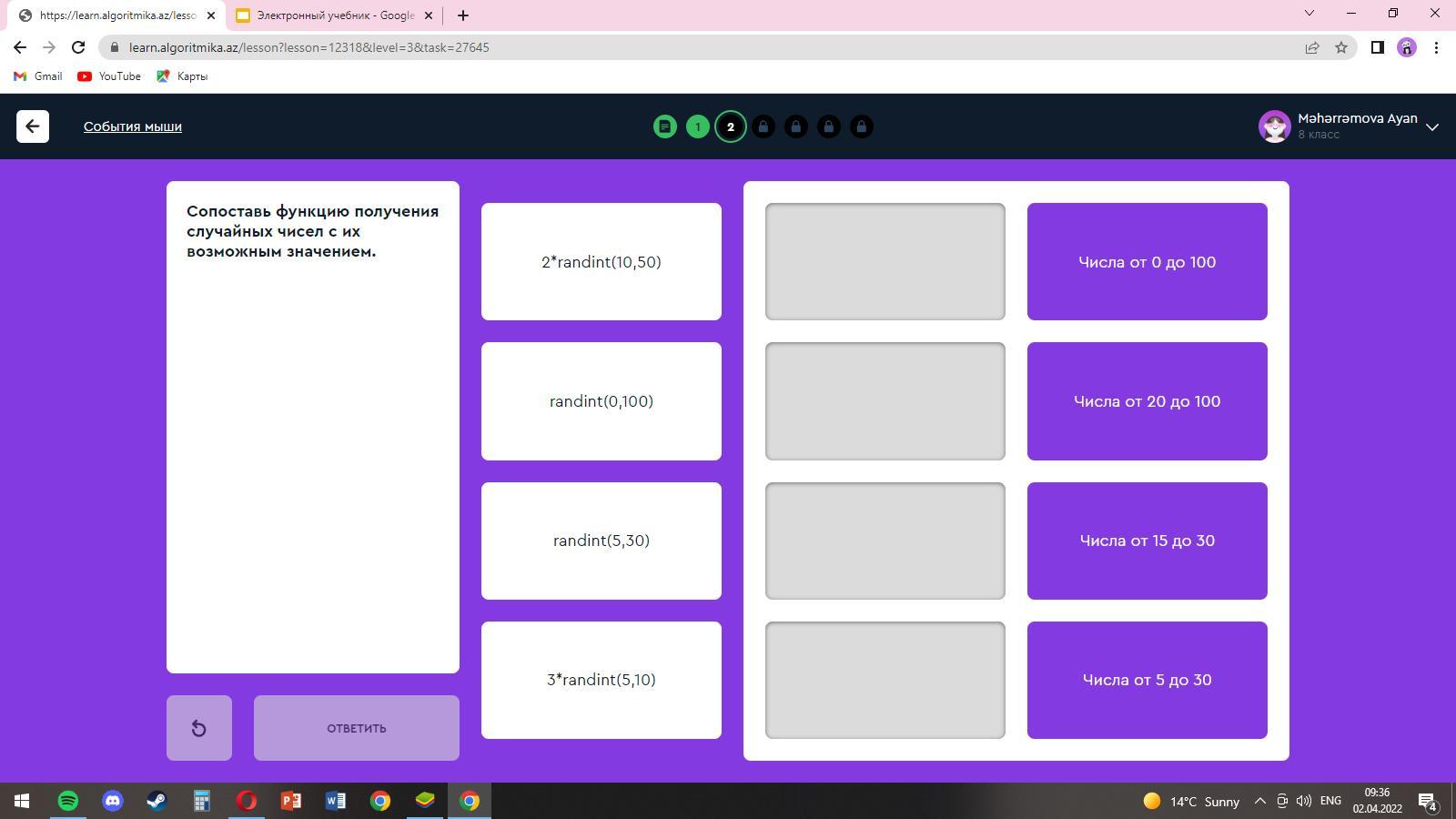Viewport: 1456px width, 819px height.
Task: Click empty slot beside Числа от 0 до 100
Action: coord(885,261)
